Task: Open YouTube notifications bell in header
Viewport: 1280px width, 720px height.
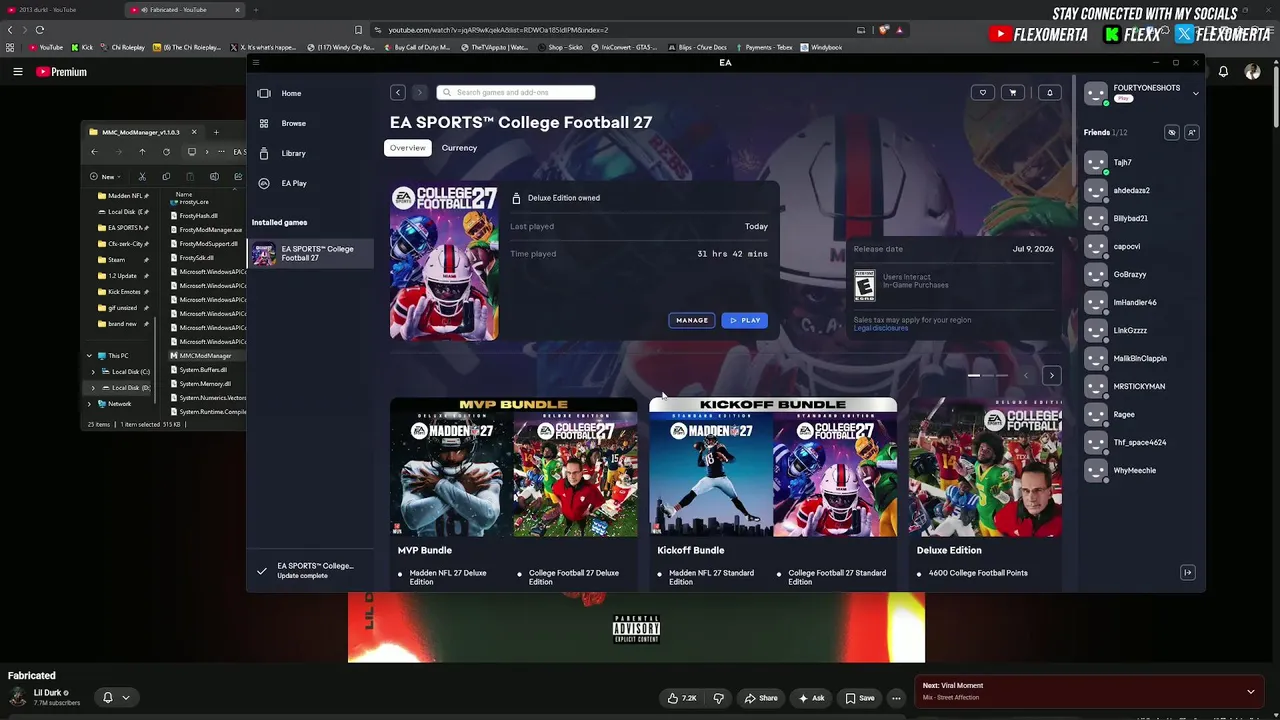Action: [x=1223, y=72]
